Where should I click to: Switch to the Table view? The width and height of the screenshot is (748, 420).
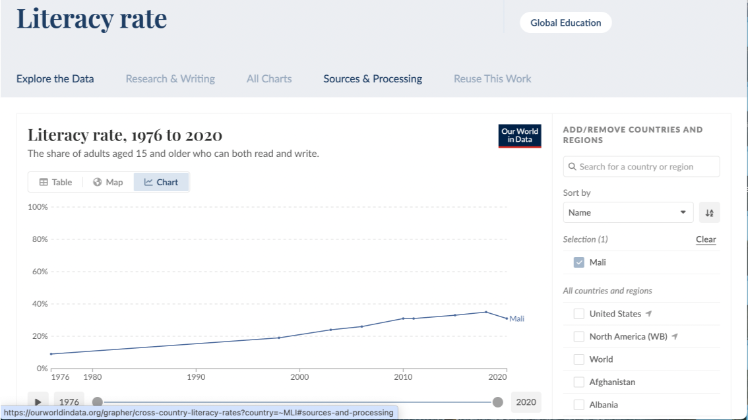point(56,182)
